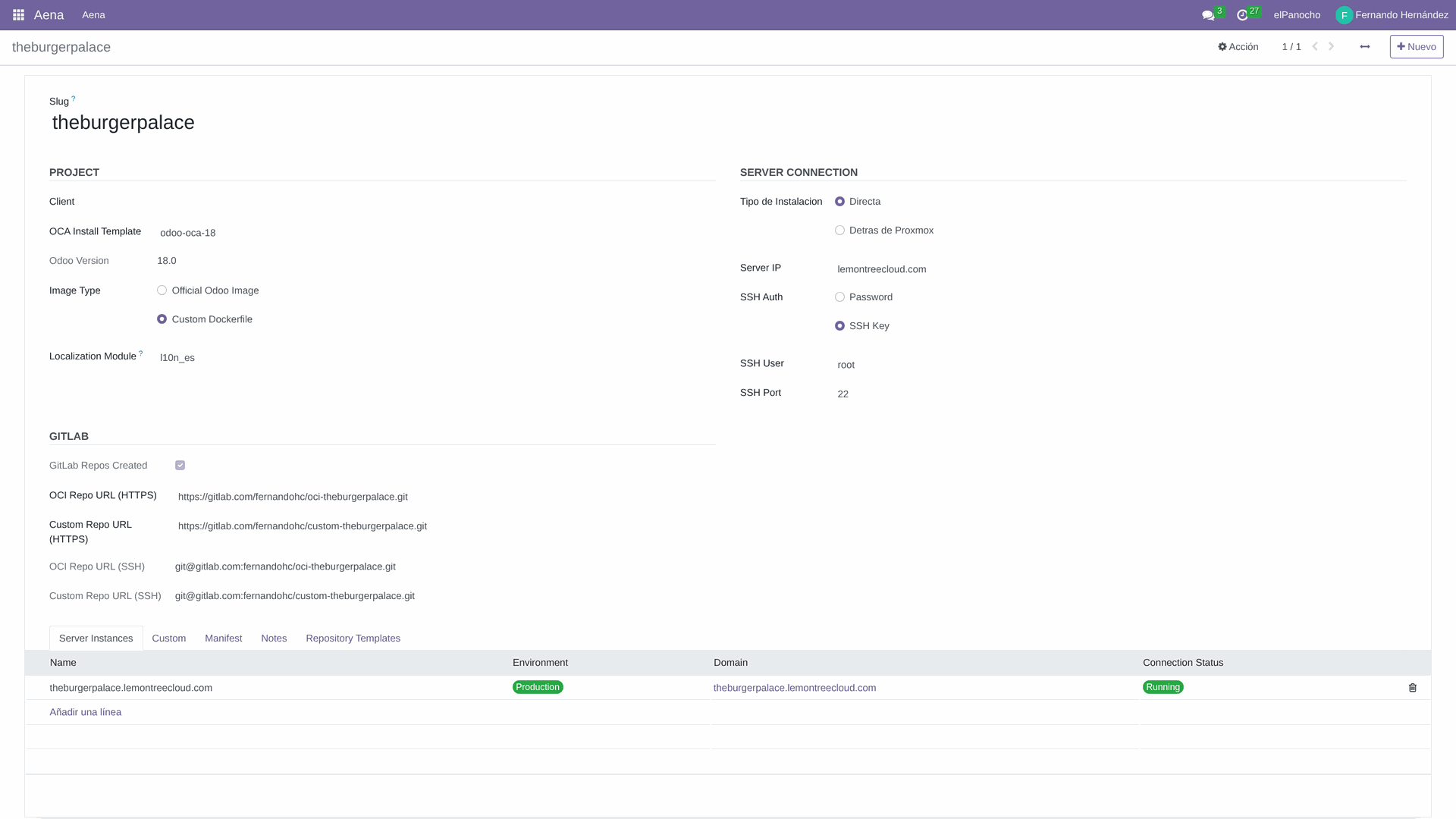Click the Nuevo button
Image resolution: width=1456 pixels, height=819 pixels.
(x=1416, y=47)
